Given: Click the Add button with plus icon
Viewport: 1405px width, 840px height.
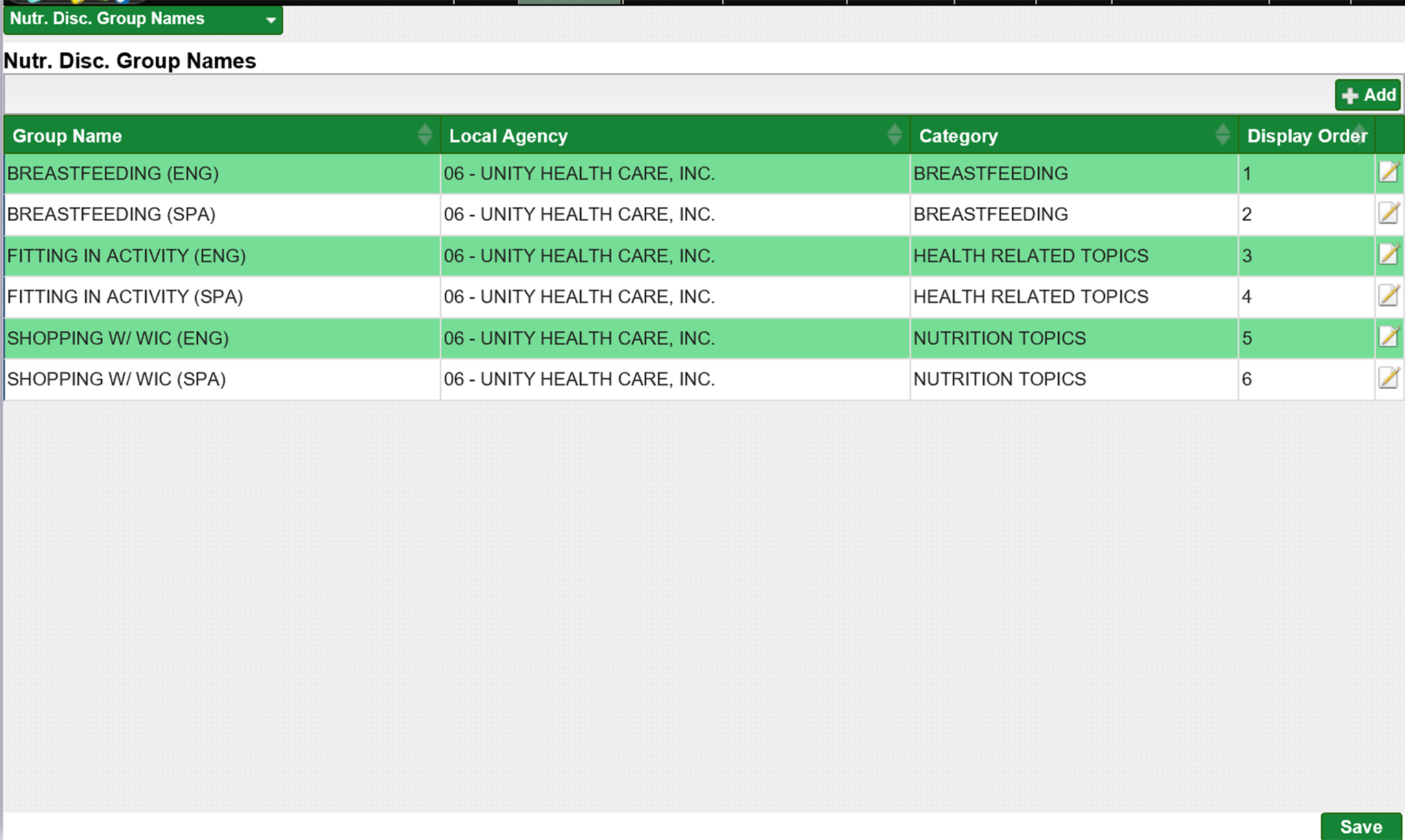Looking at the screenshot, I should (1368, 95).
